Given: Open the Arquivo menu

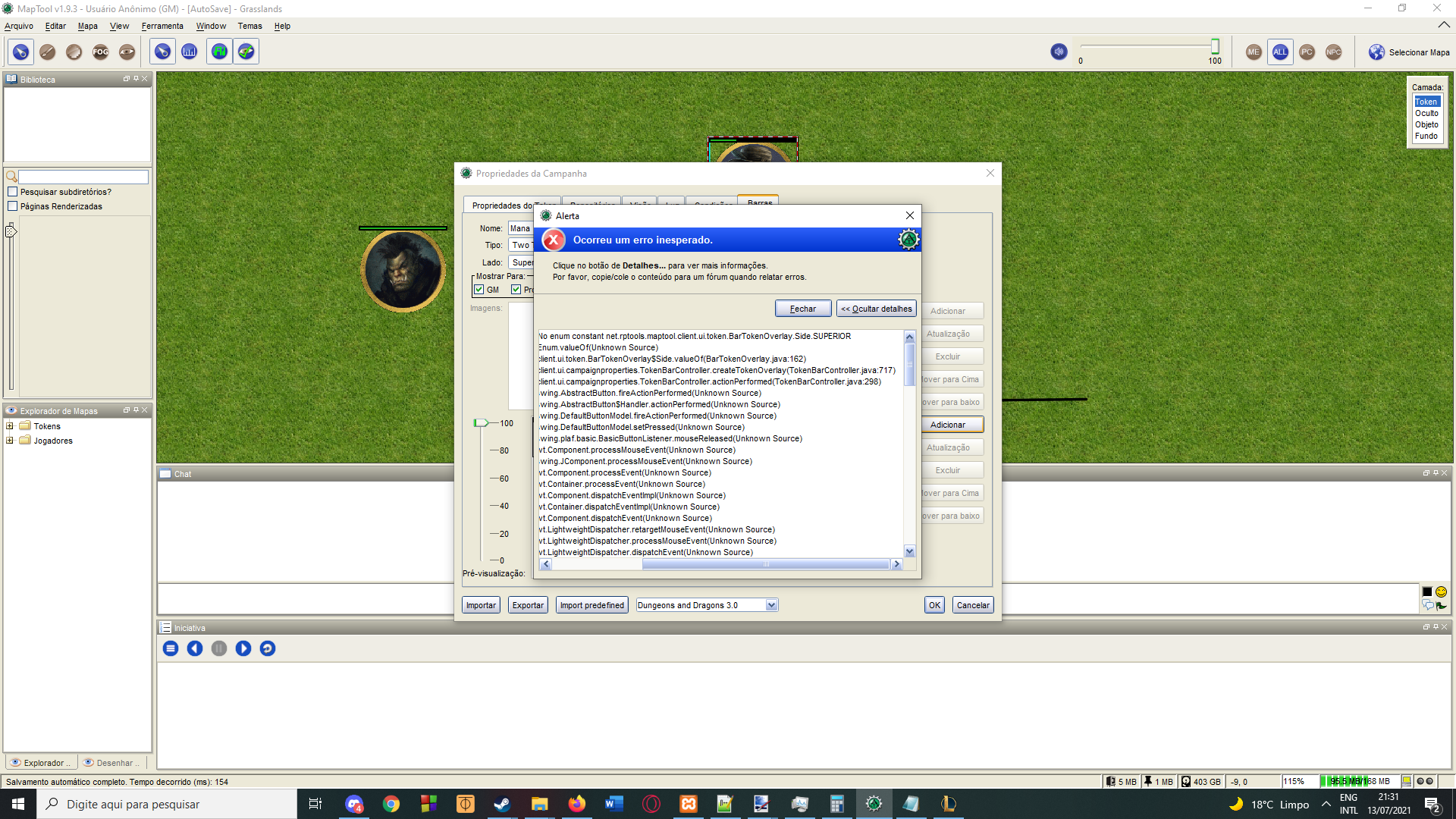Looking at the screenshot, I should tap(18, 26).
